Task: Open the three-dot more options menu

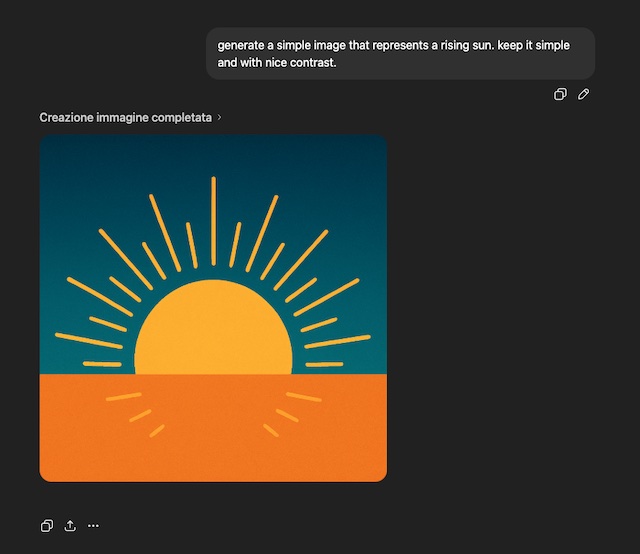Action: click(93, 526)
